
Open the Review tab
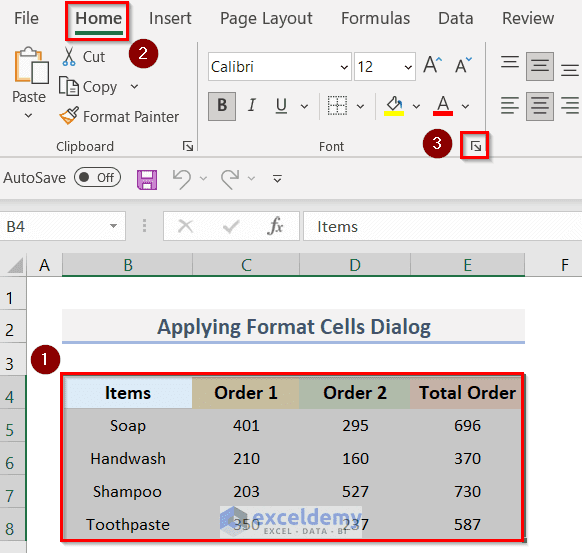coord(528,18)
